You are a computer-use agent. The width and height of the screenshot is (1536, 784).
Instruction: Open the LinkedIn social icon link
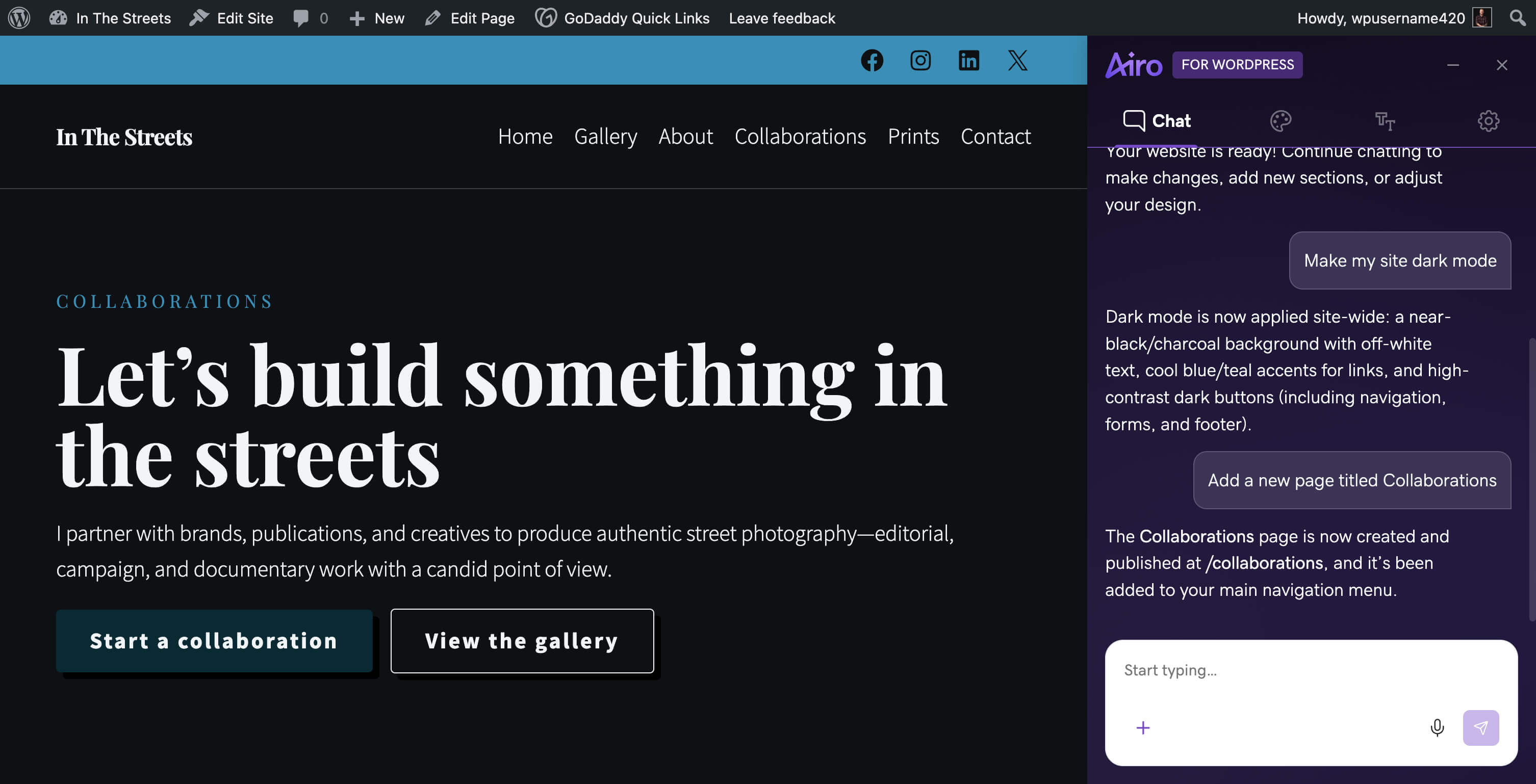point(968,60)
